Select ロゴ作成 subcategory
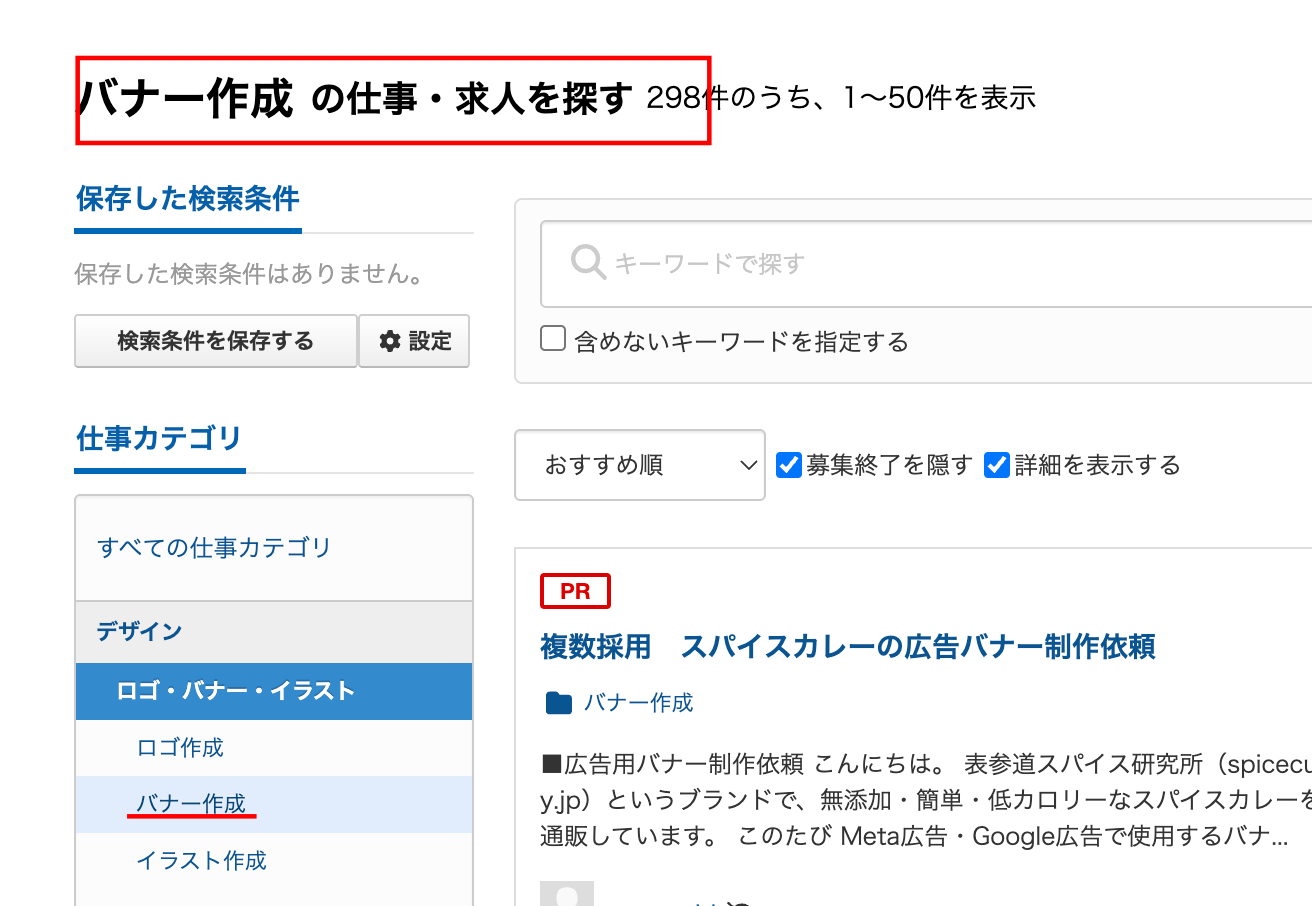This screenshot has width=1312, height=906. click(x=180, y=747)
